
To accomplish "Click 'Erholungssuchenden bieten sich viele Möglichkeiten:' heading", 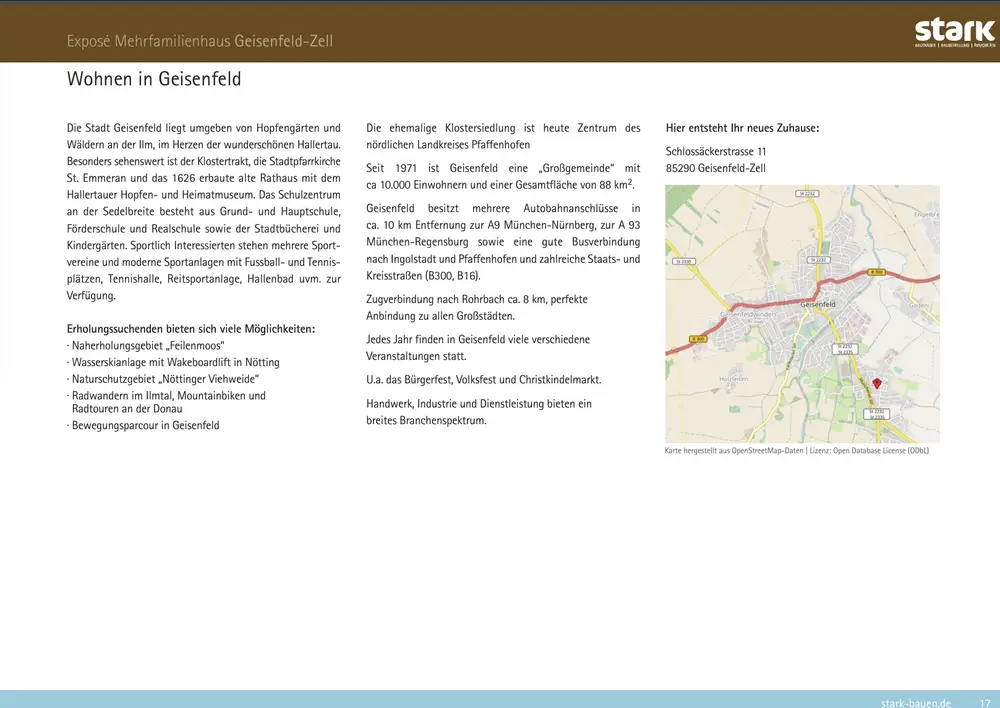I will (x=191, y=329).
